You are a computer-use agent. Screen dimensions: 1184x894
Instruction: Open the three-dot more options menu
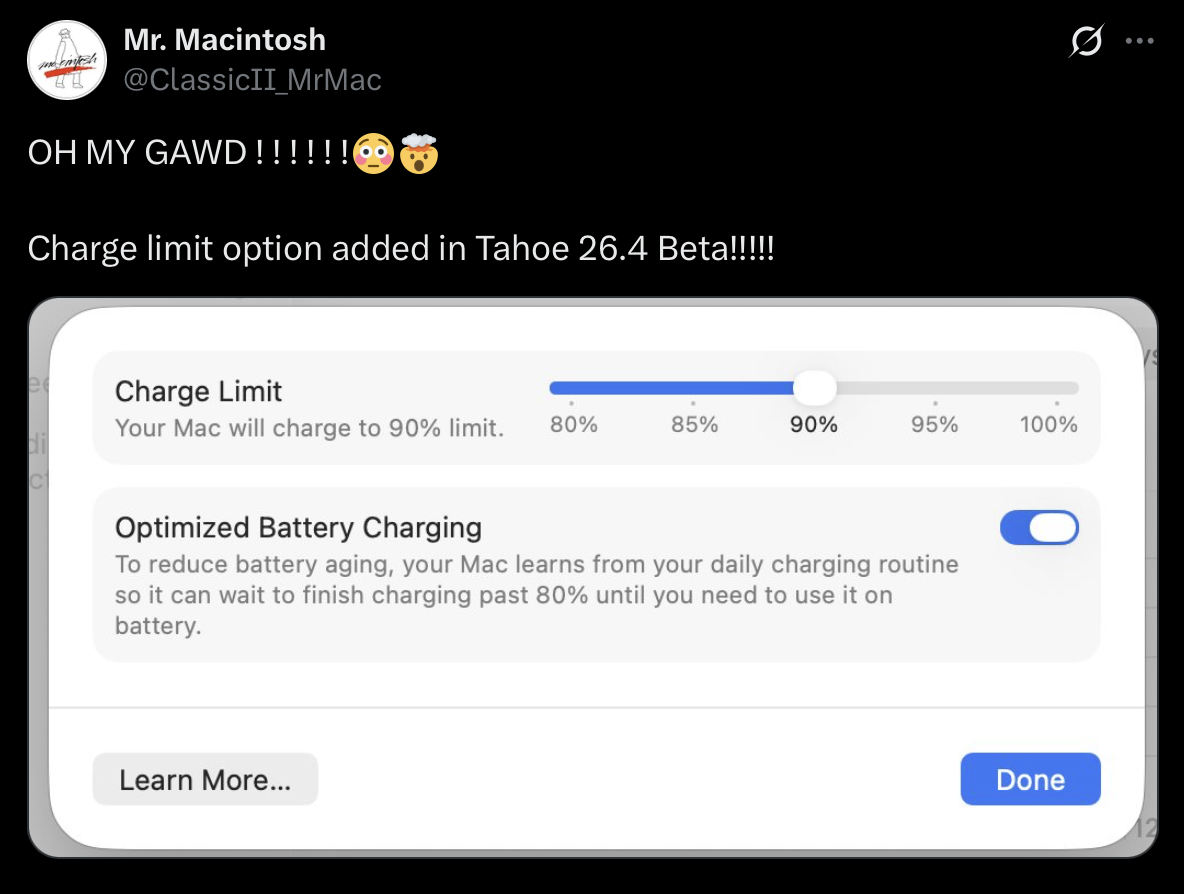tap(1139, 41)
